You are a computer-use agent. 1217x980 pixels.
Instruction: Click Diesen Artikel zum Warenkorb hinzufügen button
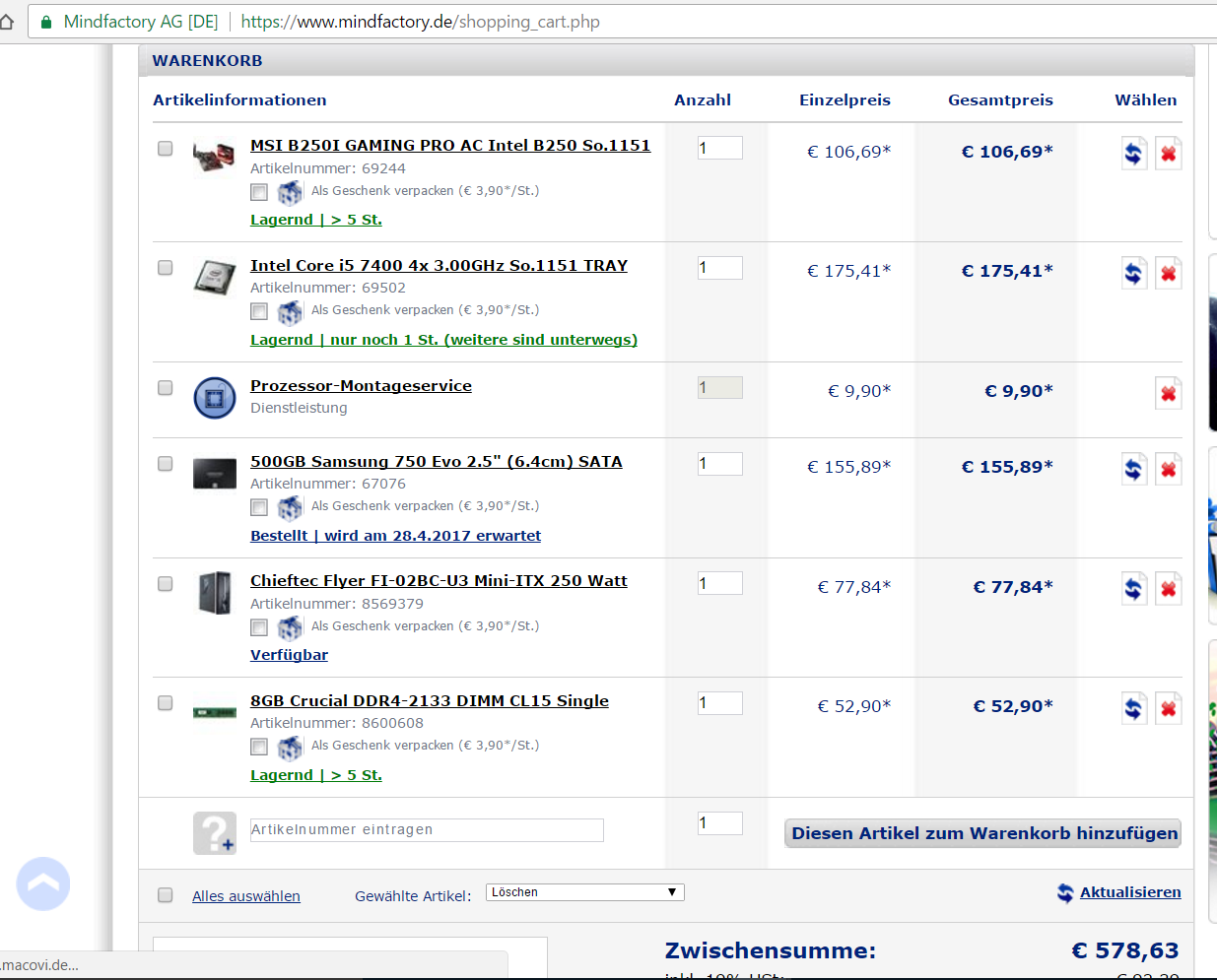[983, 833]
